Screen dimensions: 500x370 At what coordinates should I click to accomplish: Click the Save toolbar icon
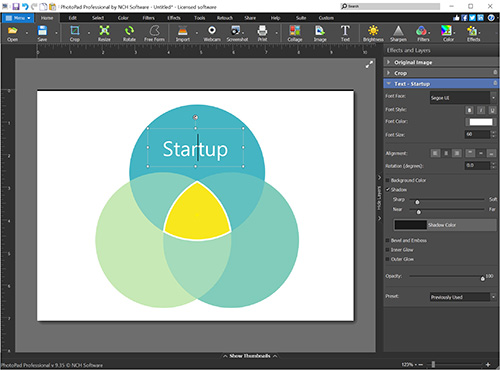pyautogui.click(x=42, y=33)
